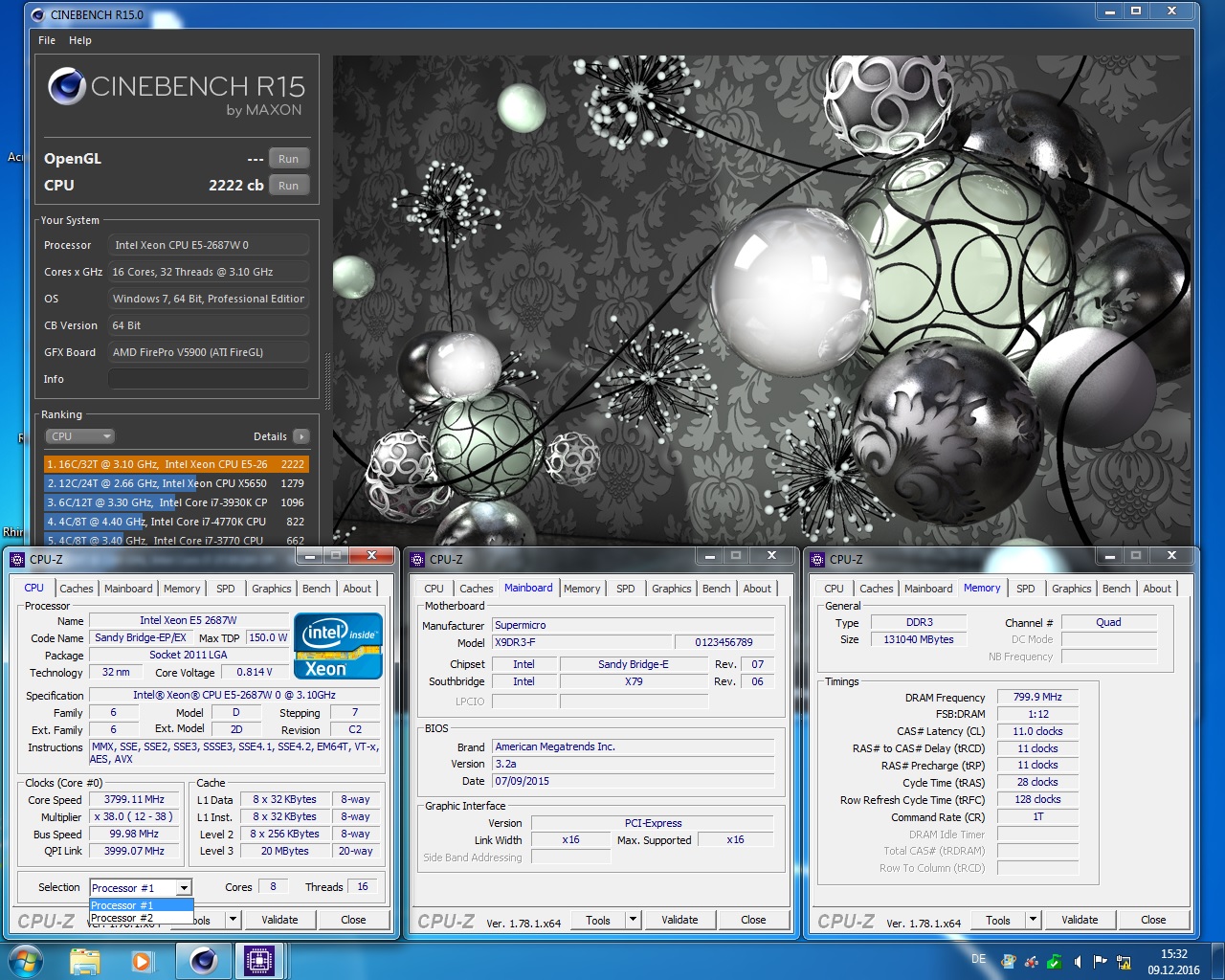Select ranking entry Intel Core i7-3930K
The height and width of the screenshot is (980, 1225).
coord(176,502)
